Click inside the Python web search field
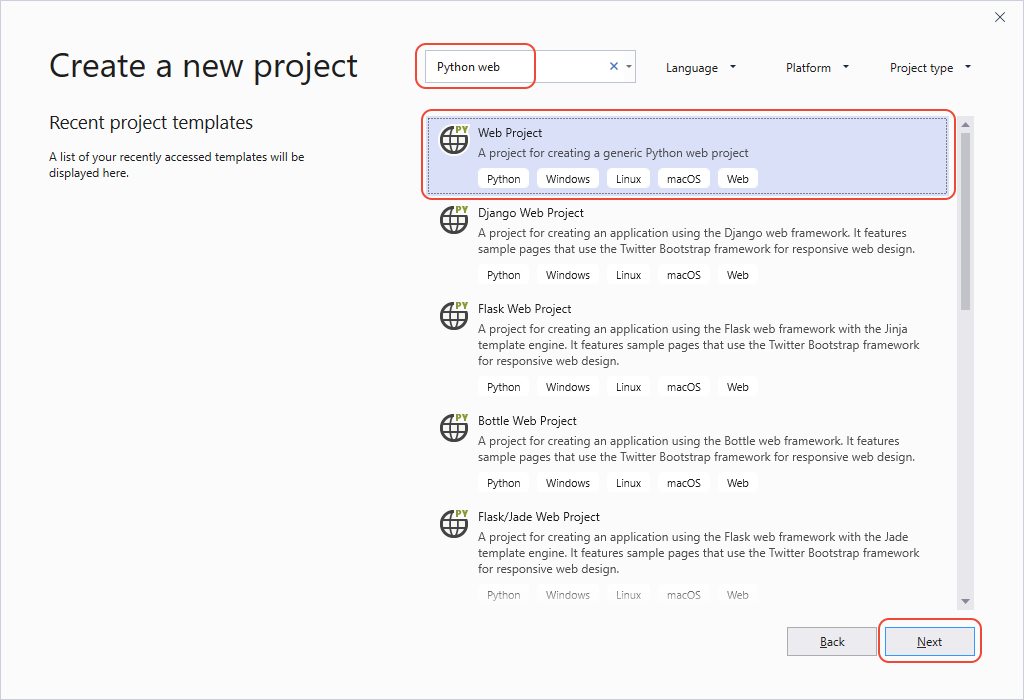 pyautogui.click(x=500, y=65)
